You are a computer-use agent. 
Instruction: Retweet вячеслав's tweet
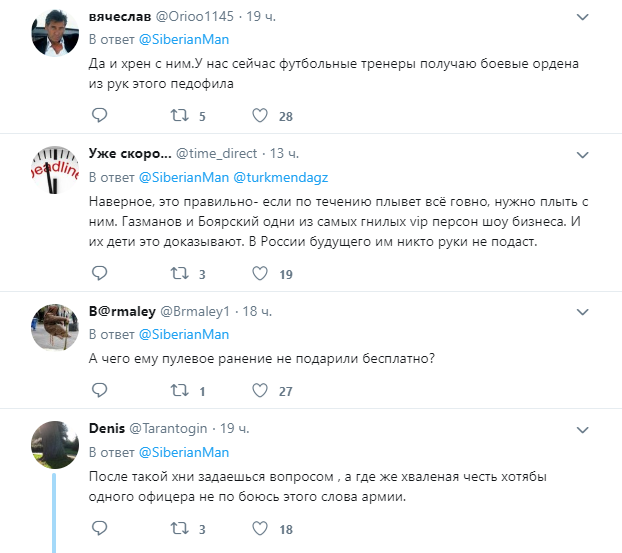180,116
